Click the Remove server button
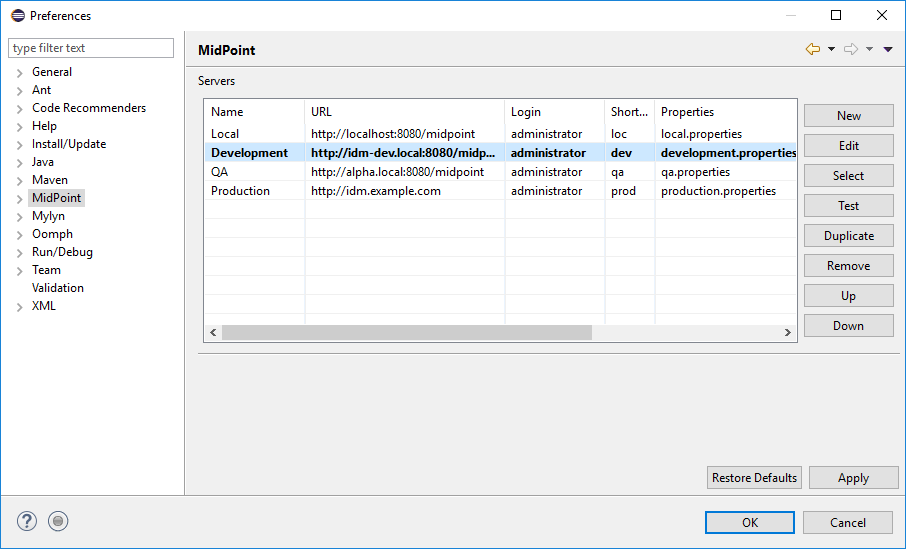 [849, 266]
